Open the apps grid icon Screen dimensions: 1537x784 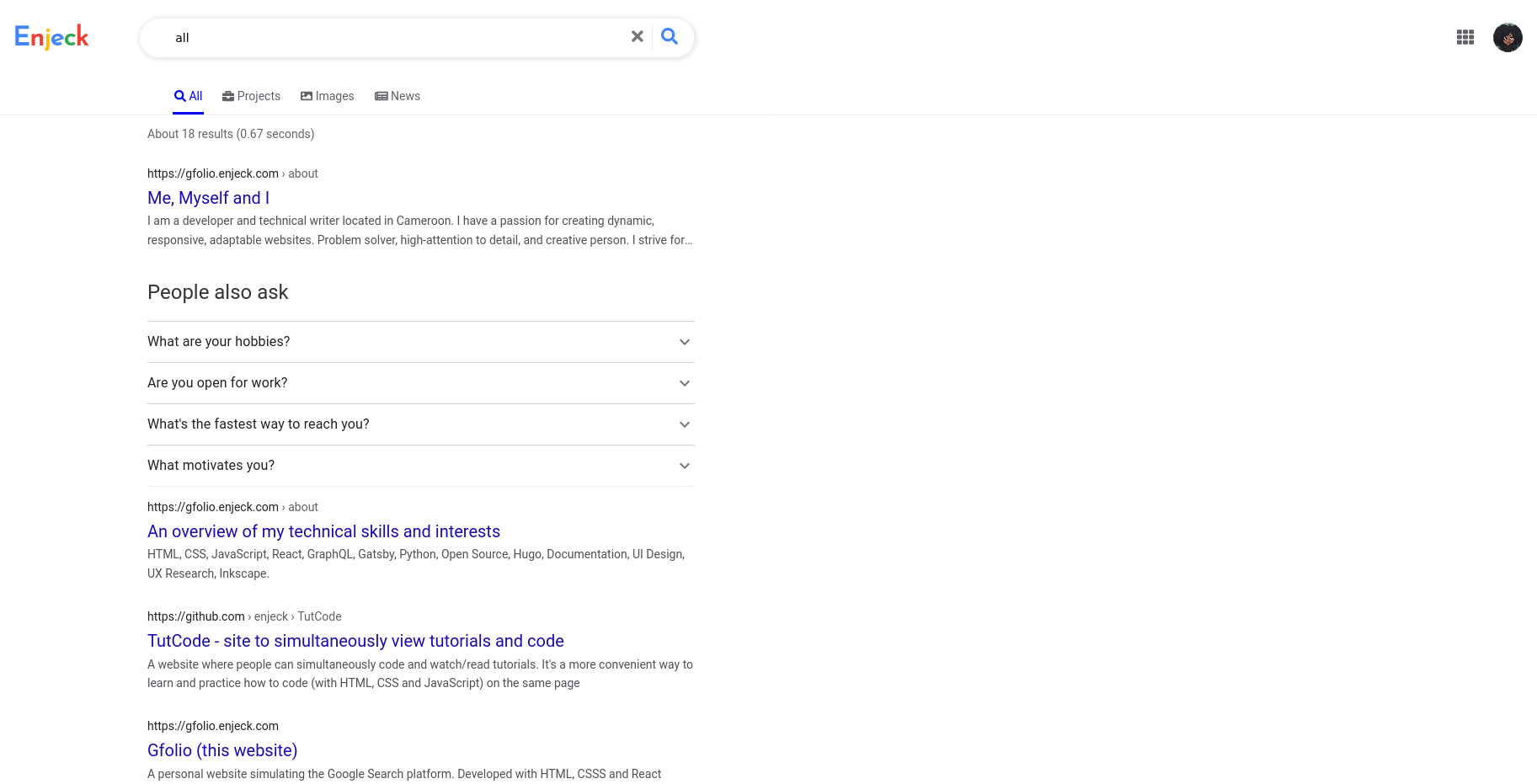[x=1465, y=37]
